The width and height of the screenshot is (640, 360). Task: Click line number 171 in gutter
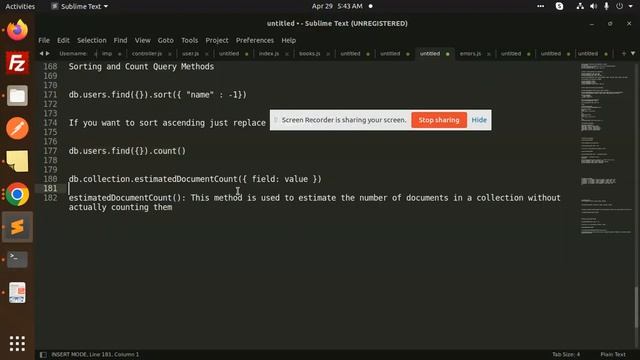tap(50, 95)
